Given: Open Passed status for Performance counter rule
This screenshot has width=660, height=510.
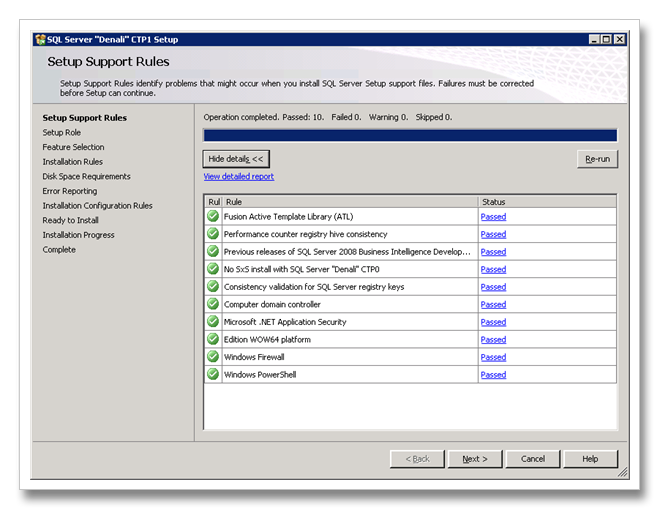Looking at the screenshot, I should point(493,234).
